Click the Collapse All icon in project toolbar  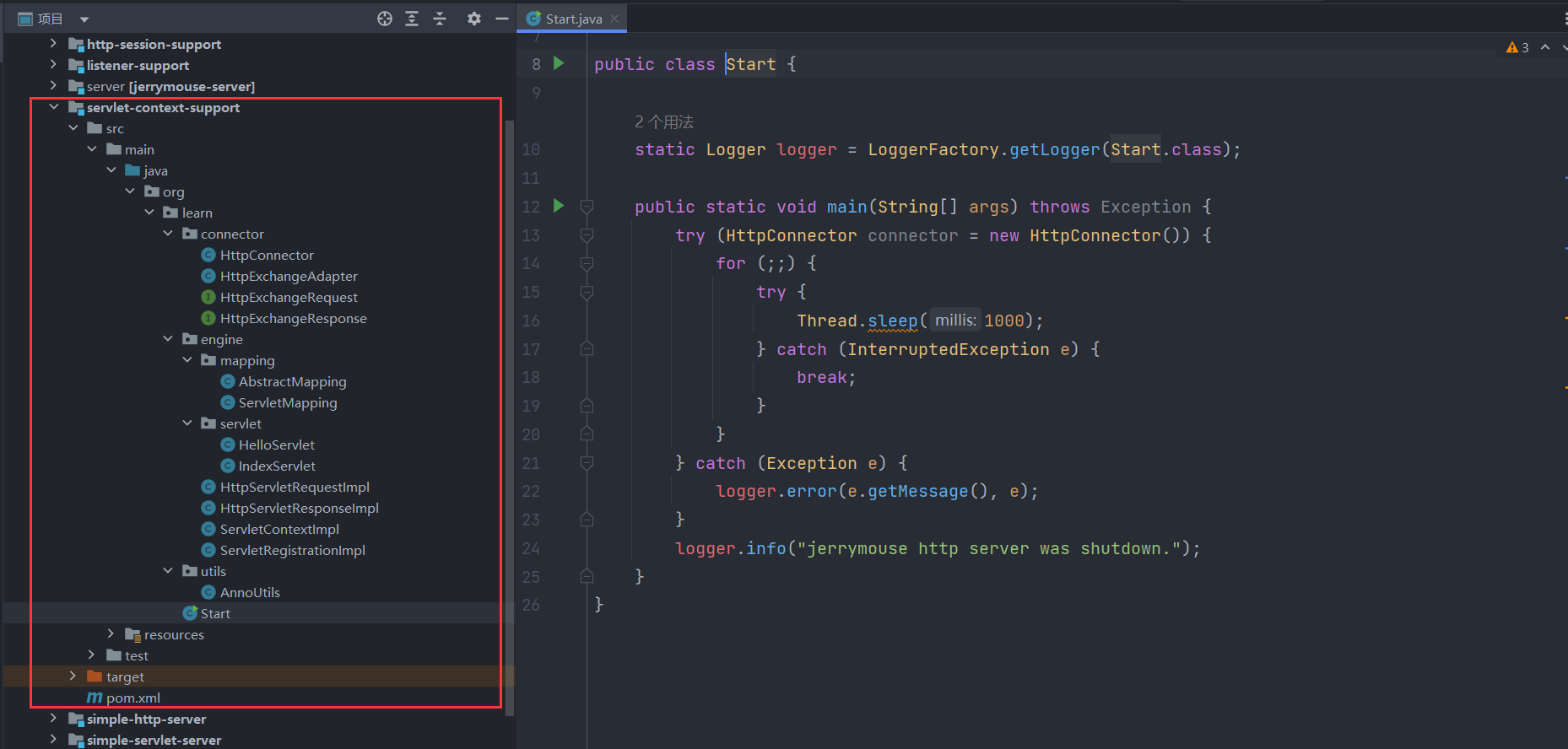pyautogui.click(x=440, y=19)
